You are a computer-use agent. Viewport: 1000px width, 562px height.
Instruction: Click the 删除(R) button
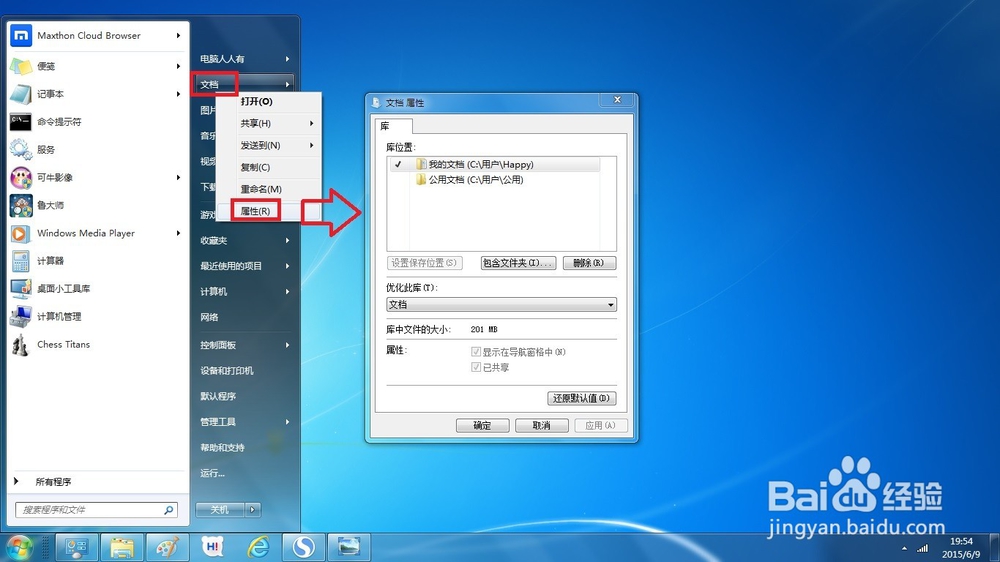(589, 263)
